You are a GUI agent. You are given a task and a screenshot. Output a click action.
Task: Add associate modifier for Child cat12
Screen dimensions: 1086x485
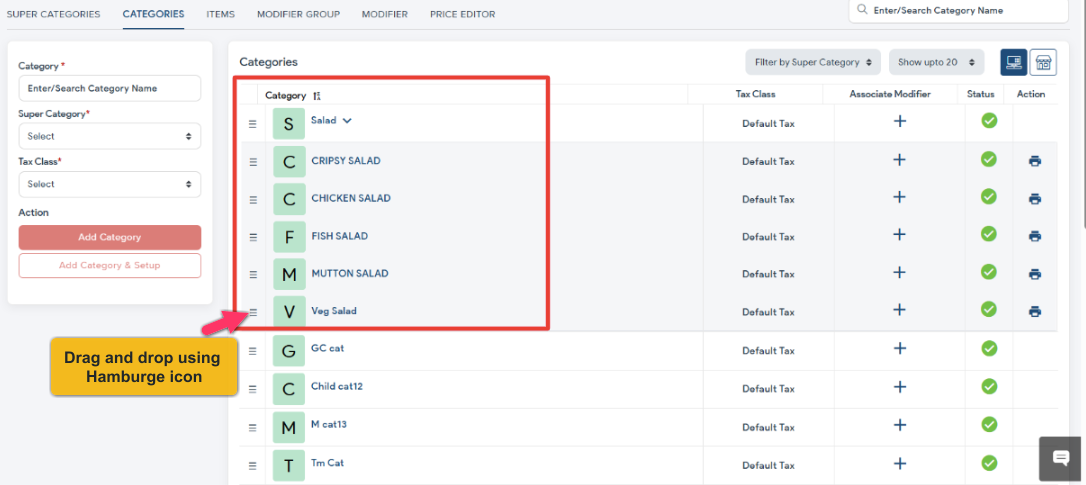point(900,387)
